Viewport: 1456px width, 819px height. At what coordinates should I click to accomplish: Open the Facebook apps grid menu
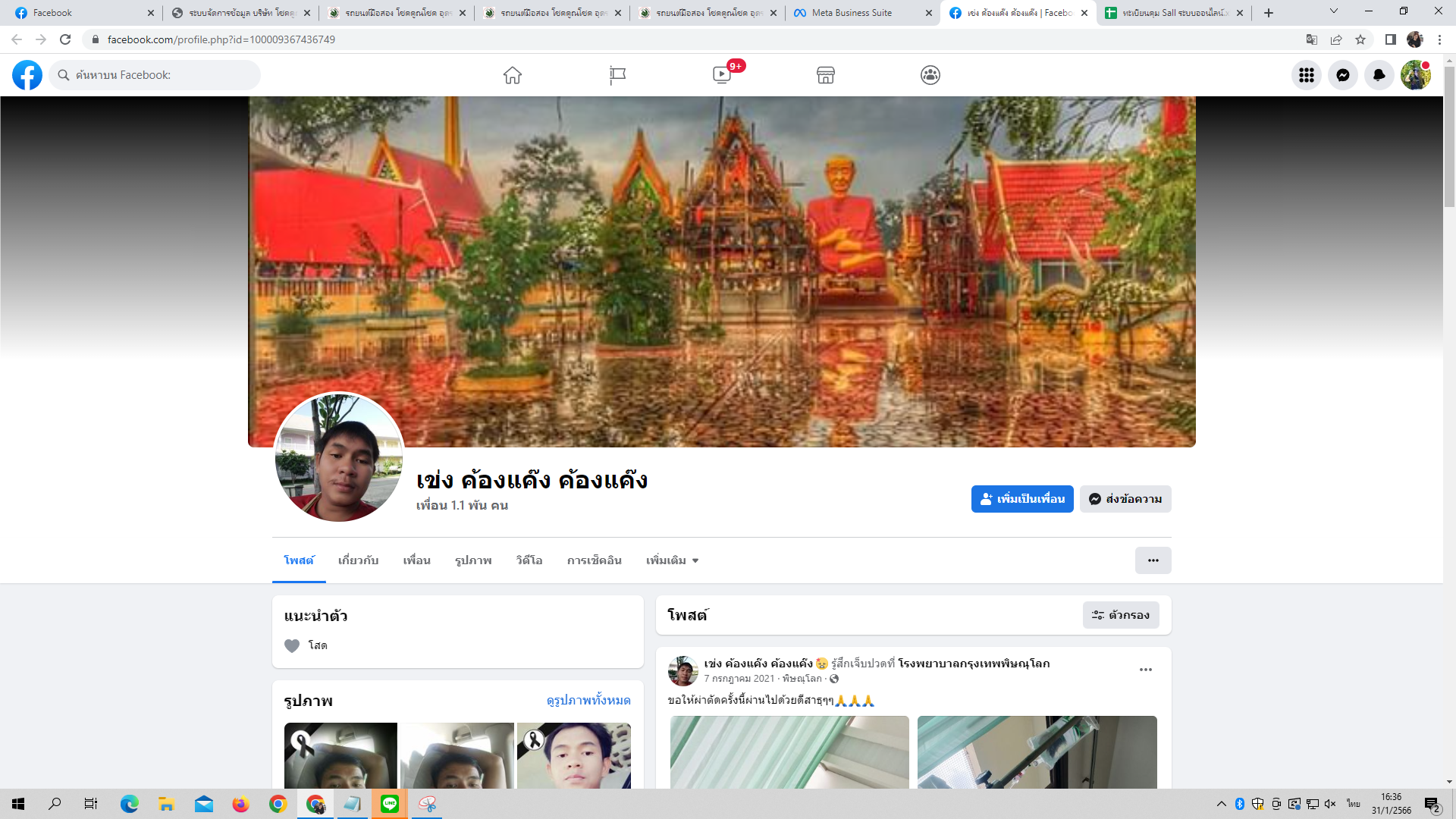pyautogui.click(x=1306, y=75)
